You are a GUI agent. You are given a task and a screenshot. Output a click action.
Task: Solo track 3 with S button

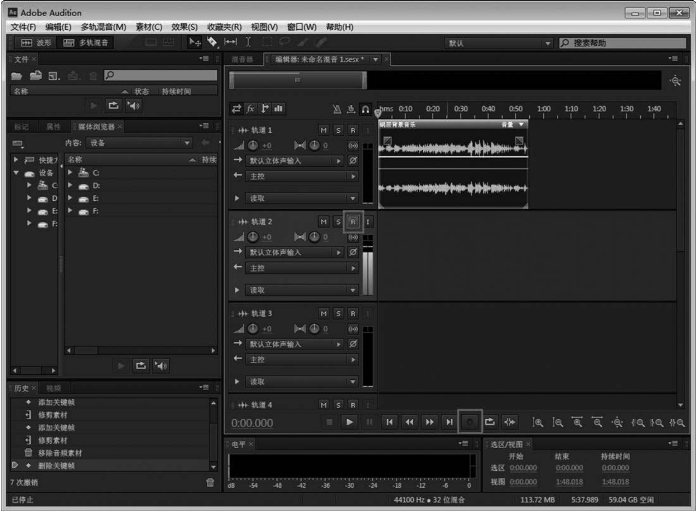click(338, 313)
